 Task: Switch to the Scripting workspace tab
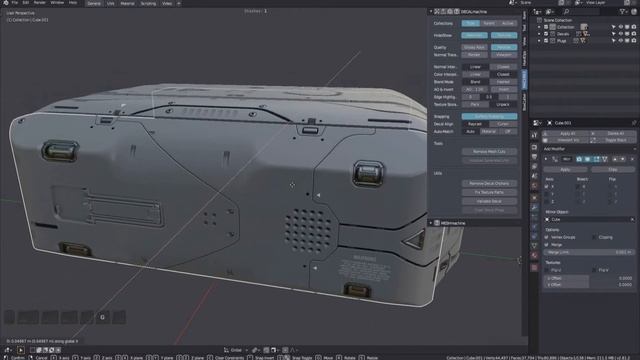(148, 3)
